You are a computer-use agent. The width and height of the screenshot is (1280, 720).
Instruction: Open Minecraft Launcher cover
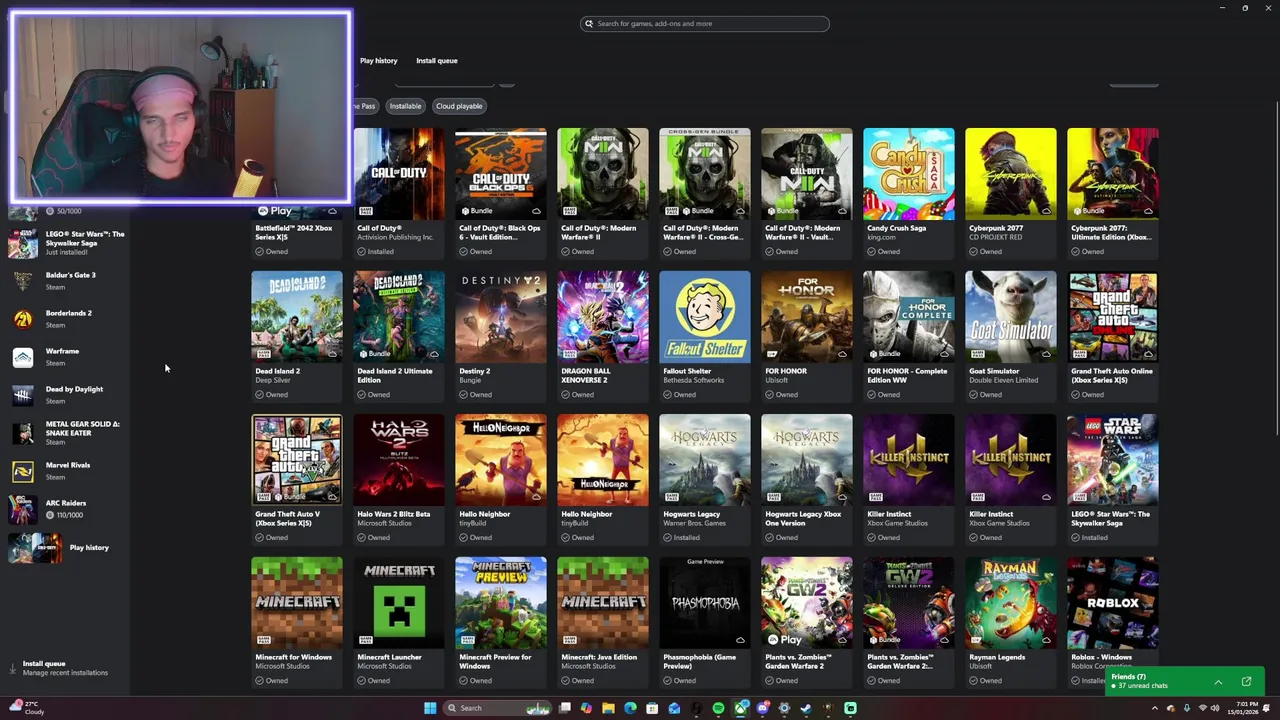(x=399, y=603)
